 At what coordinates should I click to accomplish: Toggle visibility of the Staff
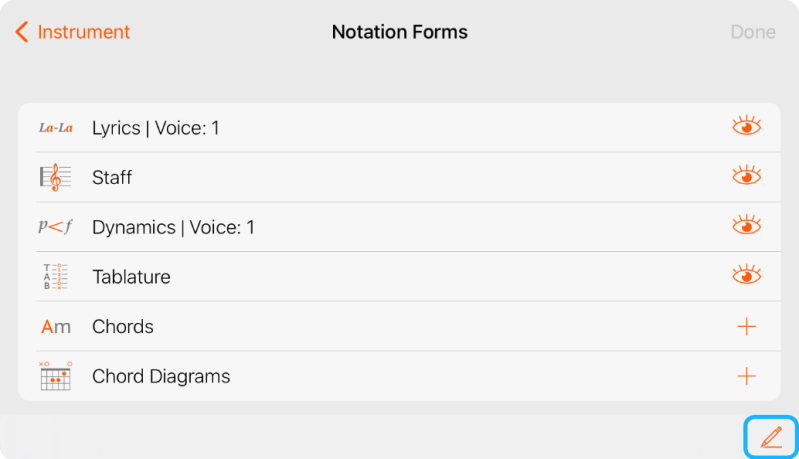746,177
